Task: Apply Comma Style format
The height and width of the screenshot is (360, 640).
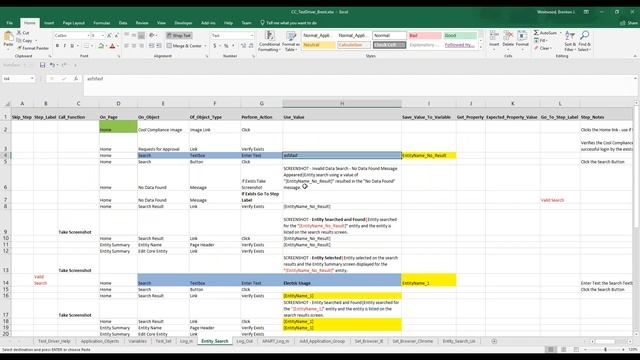Action: (233, 46)
